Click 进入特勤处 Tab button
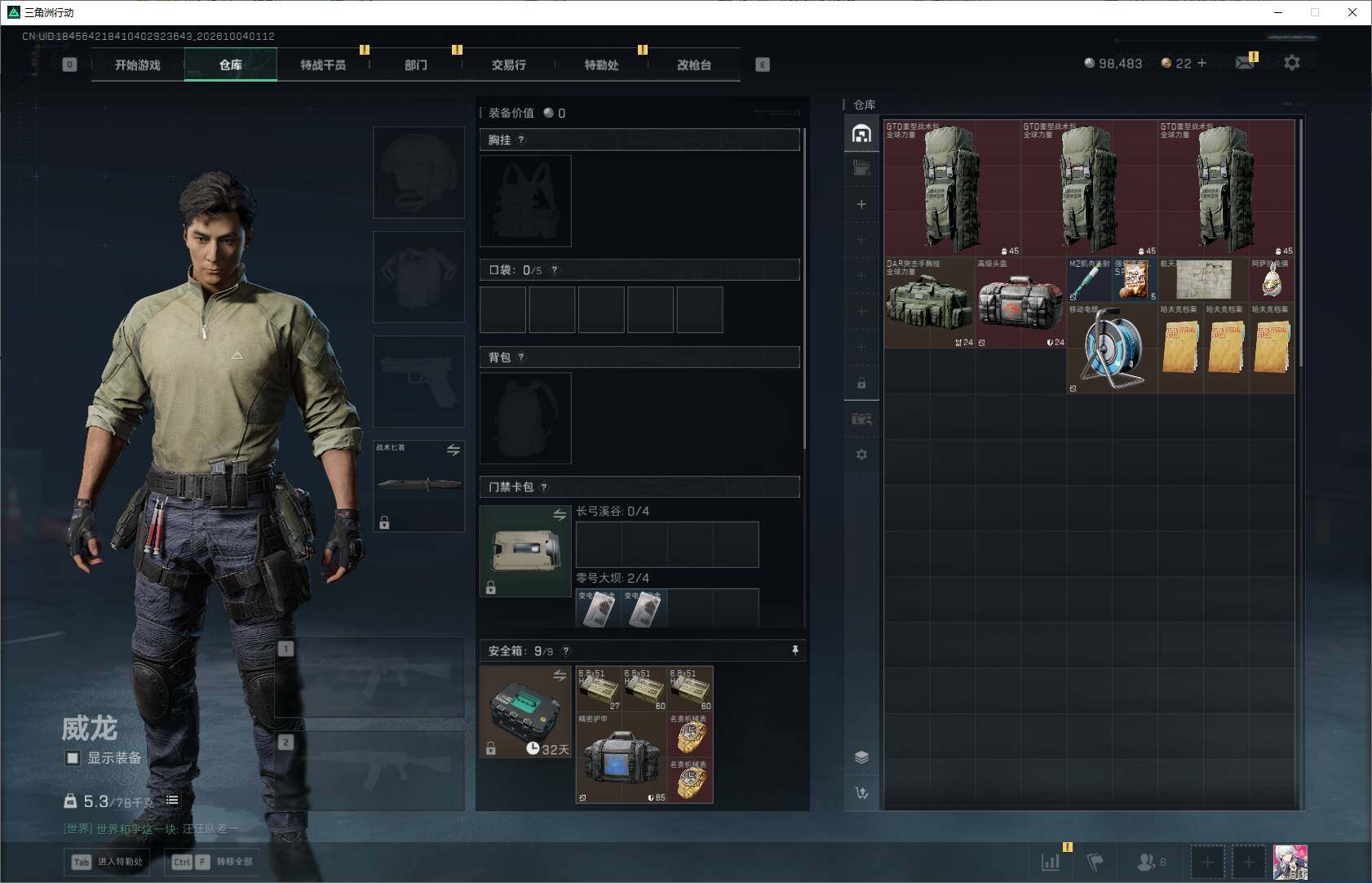 [x=108, y=862]
